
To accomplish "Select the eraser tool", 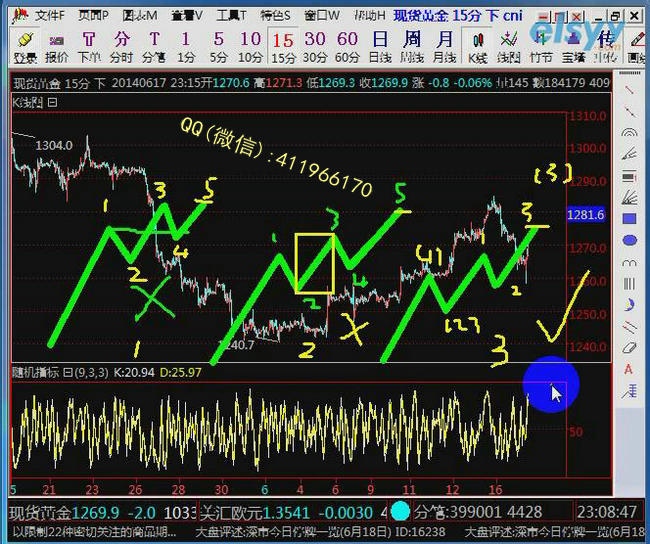I will point(629,347).
